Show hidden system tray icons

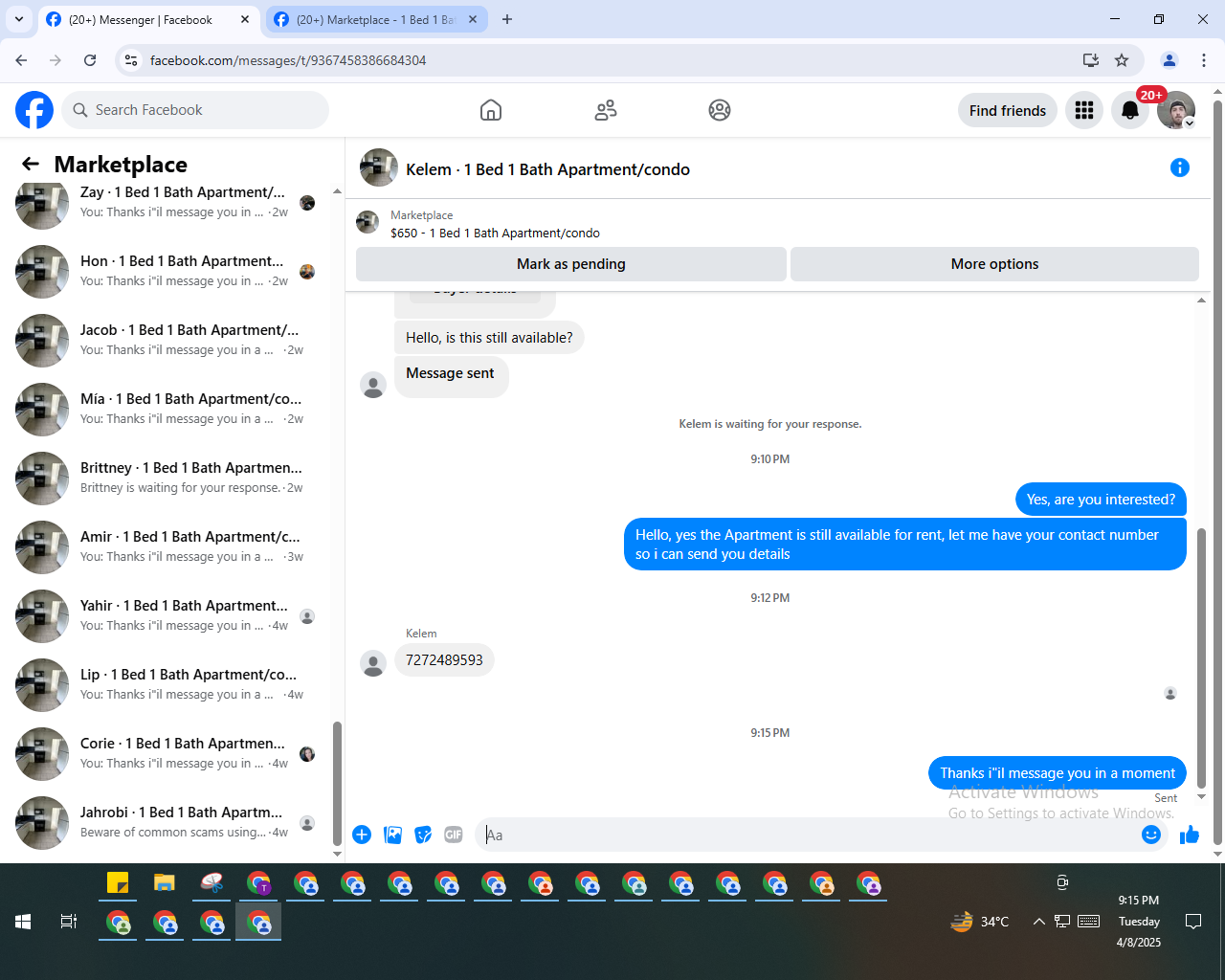[1038, 922]
